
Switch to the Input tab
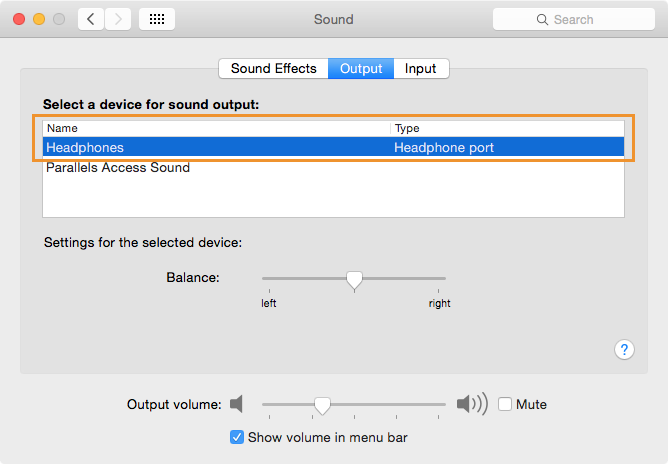(421, 69)
